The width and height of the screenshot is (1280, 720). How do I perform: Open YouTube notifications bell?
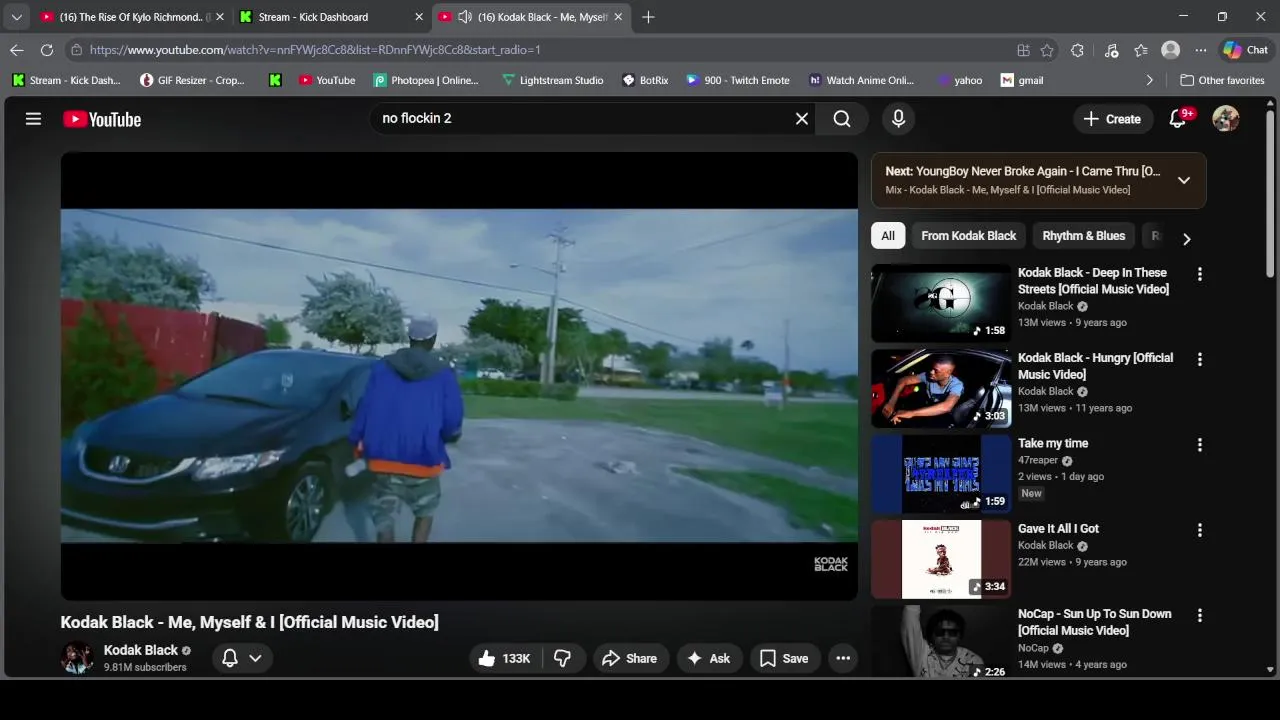(1178, 119)
